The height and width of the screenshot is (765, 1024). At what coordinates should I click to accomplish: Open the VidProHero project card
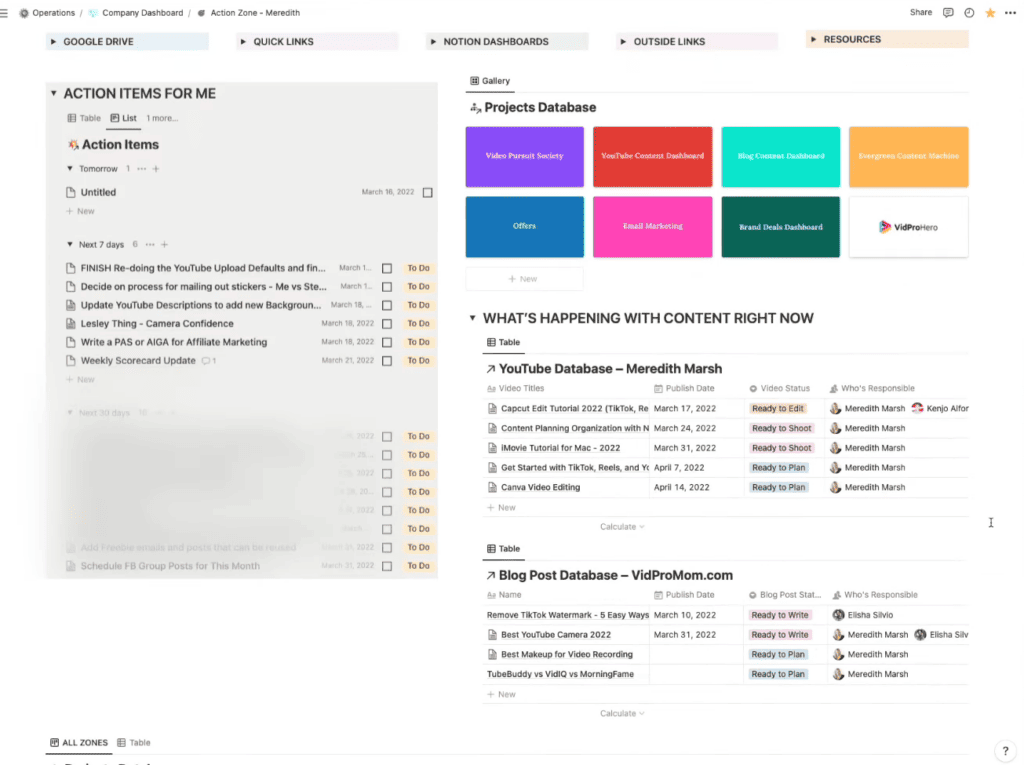click(908, 227)
